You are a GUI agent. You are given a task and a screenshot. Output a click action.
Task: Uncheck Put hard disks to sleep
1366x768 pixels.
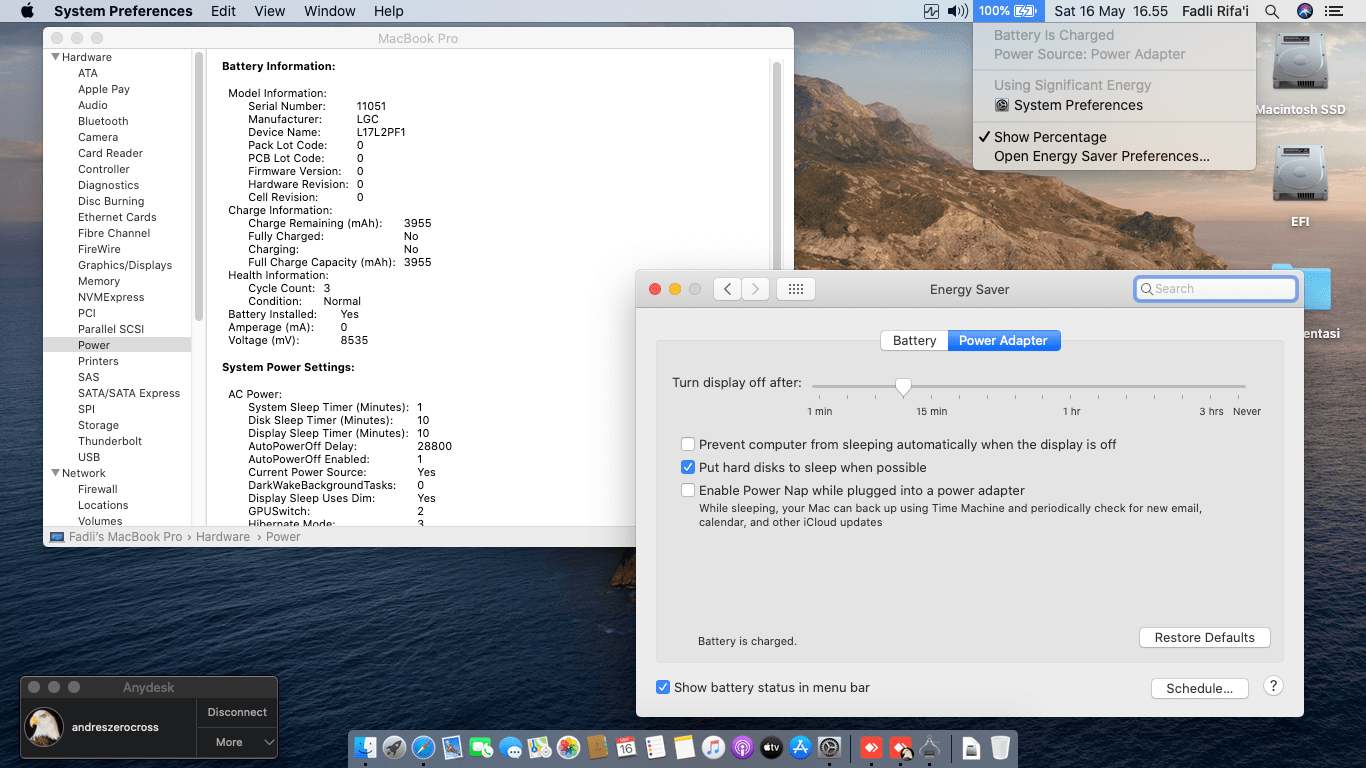click(688, 467)
